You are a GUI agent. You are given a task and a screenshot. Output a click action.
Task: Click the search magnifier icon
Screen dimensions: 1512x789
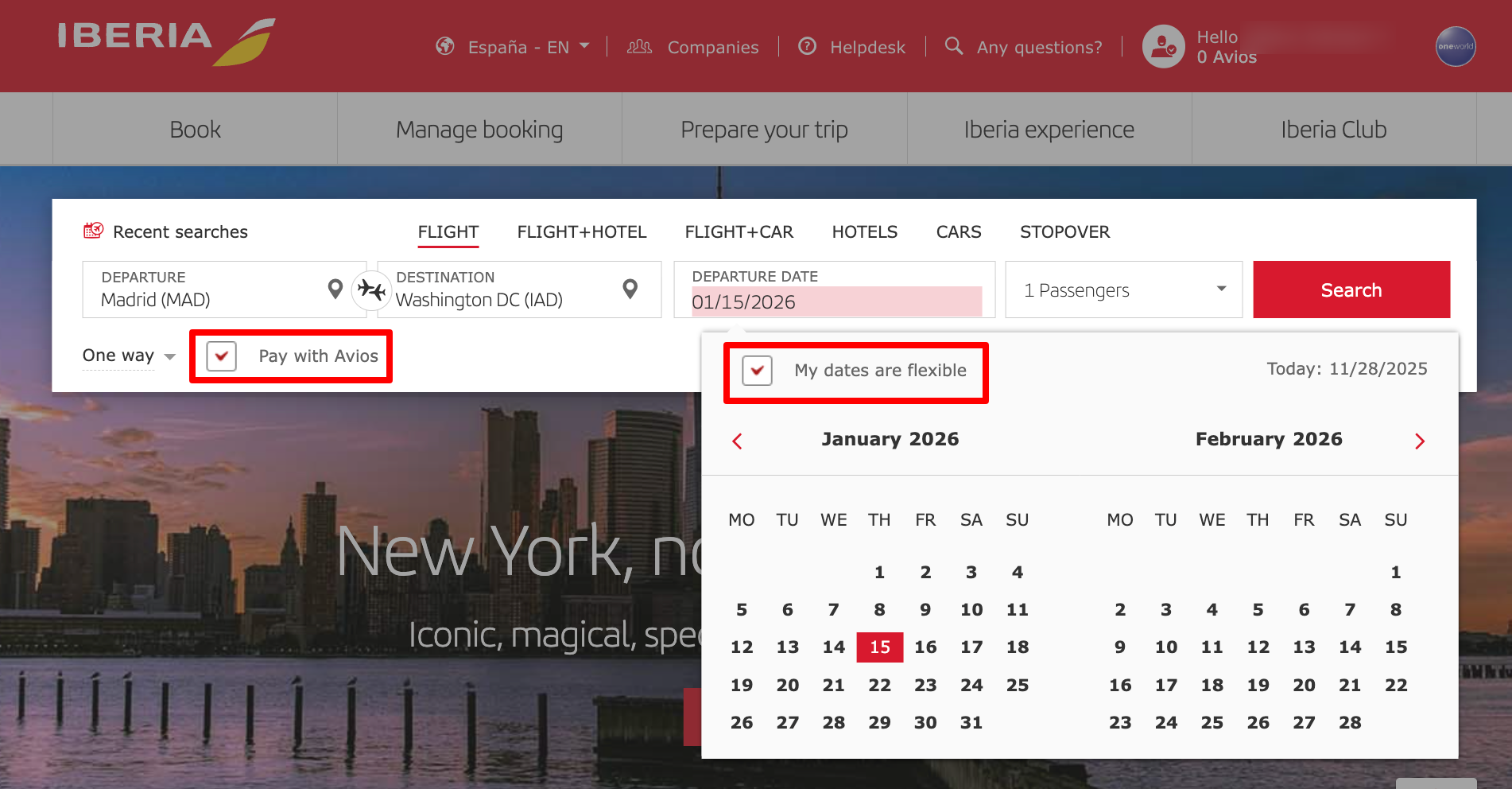[953, 47]
